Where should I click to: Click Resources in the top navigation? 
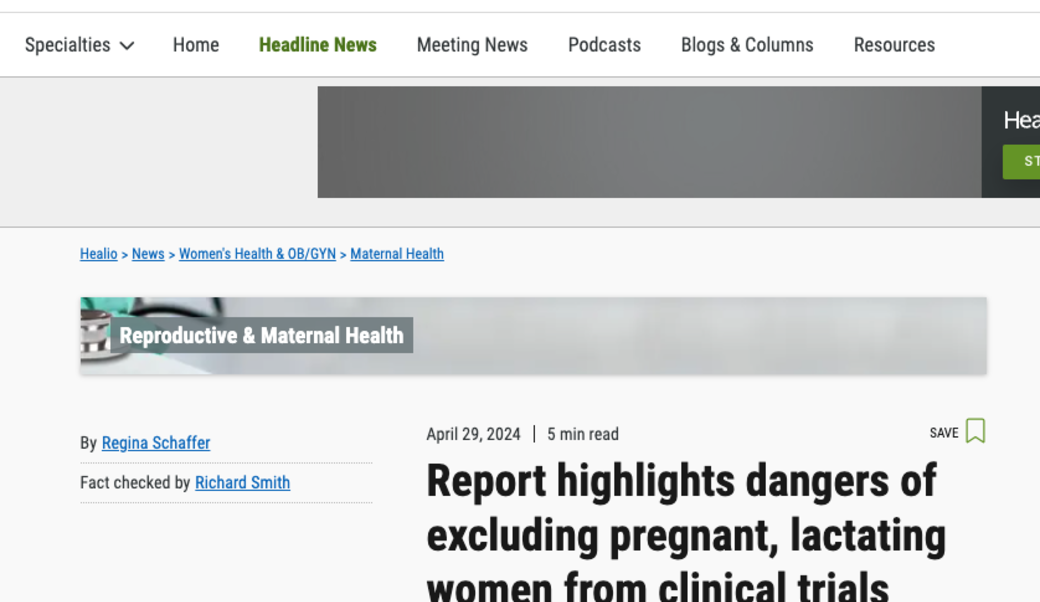(893, 45)
